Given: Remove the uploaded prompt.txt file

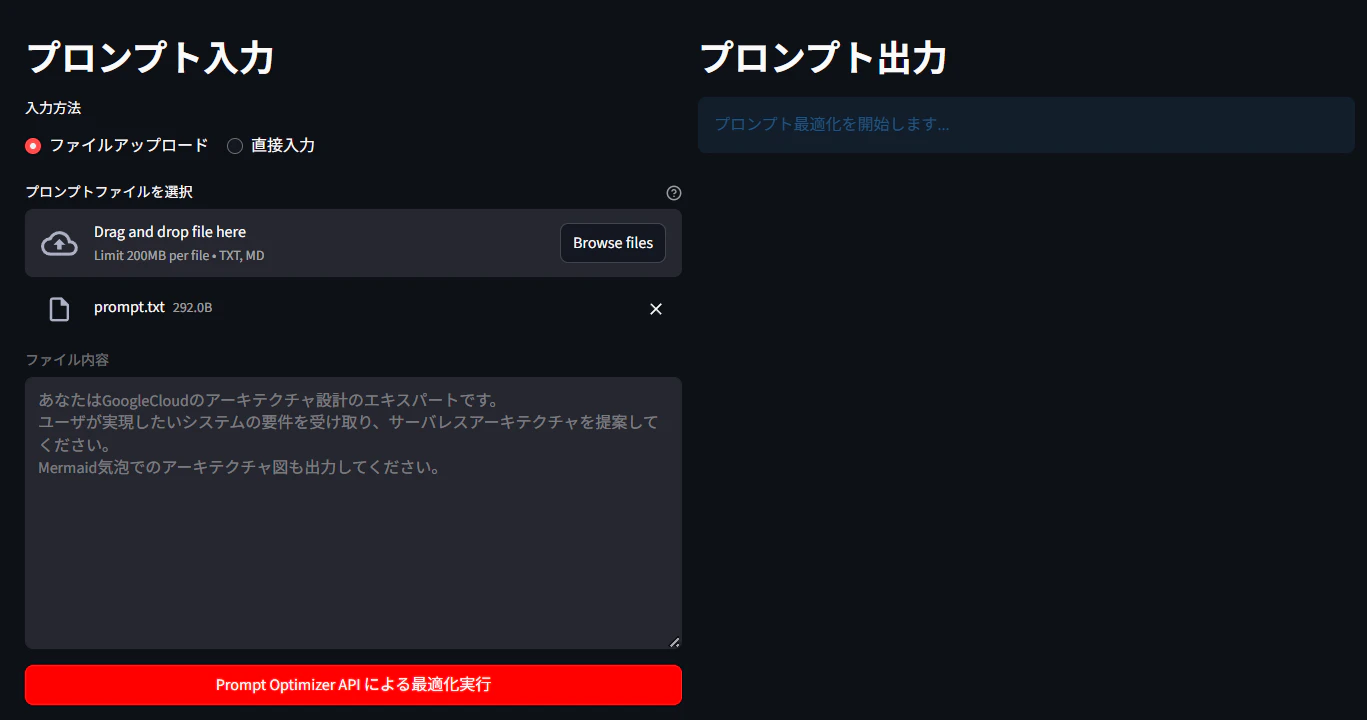Looking at the screenshot, I should point(656,309).
